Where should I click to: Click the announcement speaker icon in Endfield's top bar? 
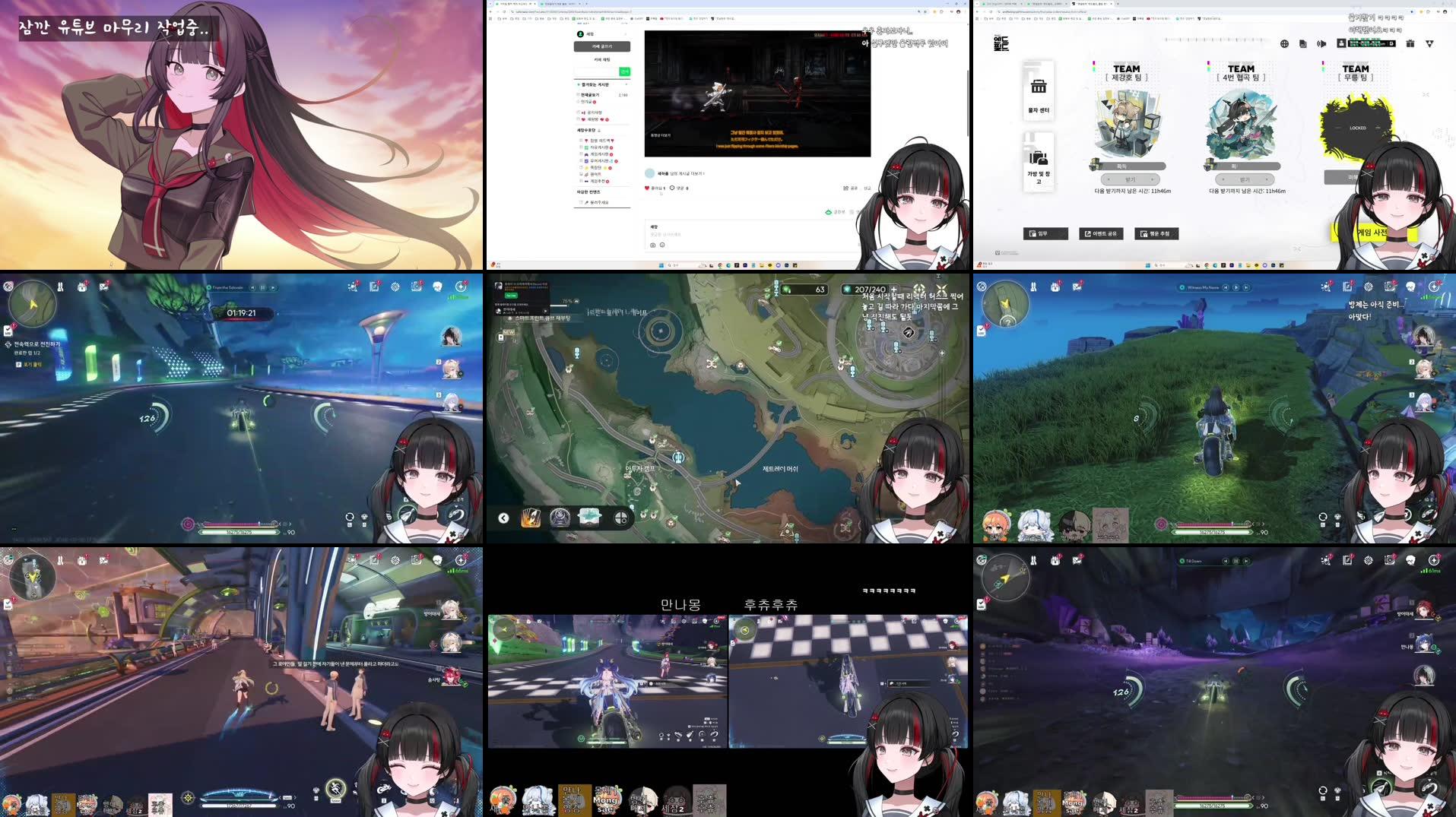[1322, 44]
